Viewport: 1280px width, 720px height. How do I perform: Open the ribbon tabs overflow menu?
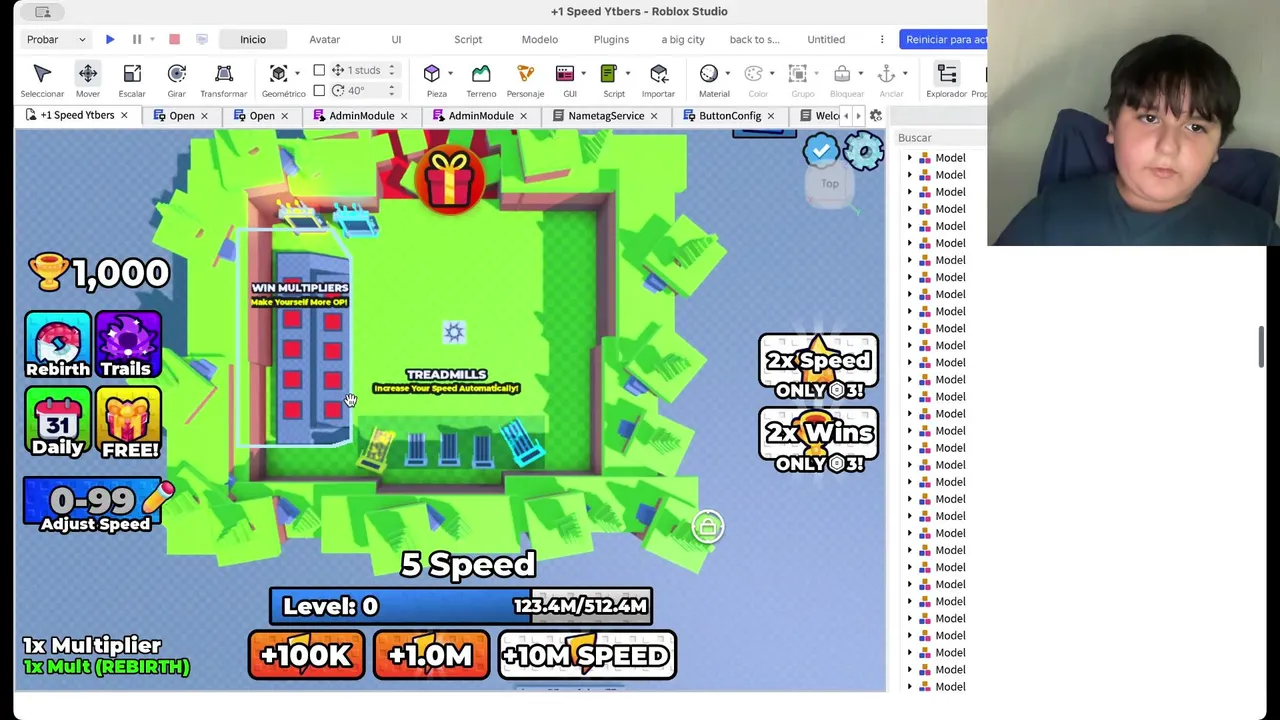881,39
